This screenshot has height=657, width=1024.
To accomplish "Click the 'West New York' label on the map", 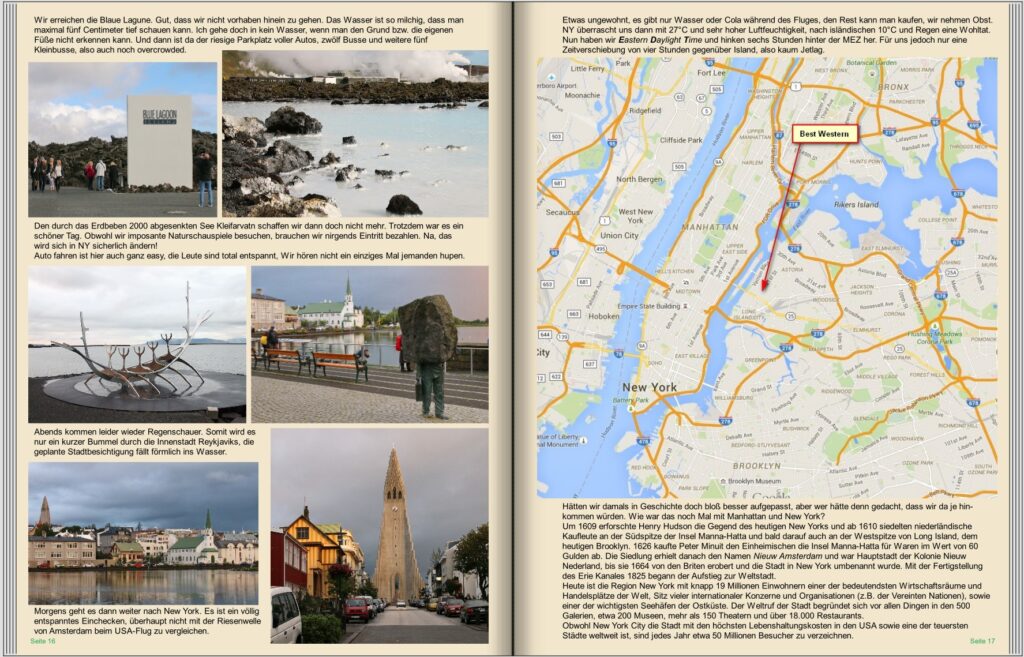I will (635, 216).
